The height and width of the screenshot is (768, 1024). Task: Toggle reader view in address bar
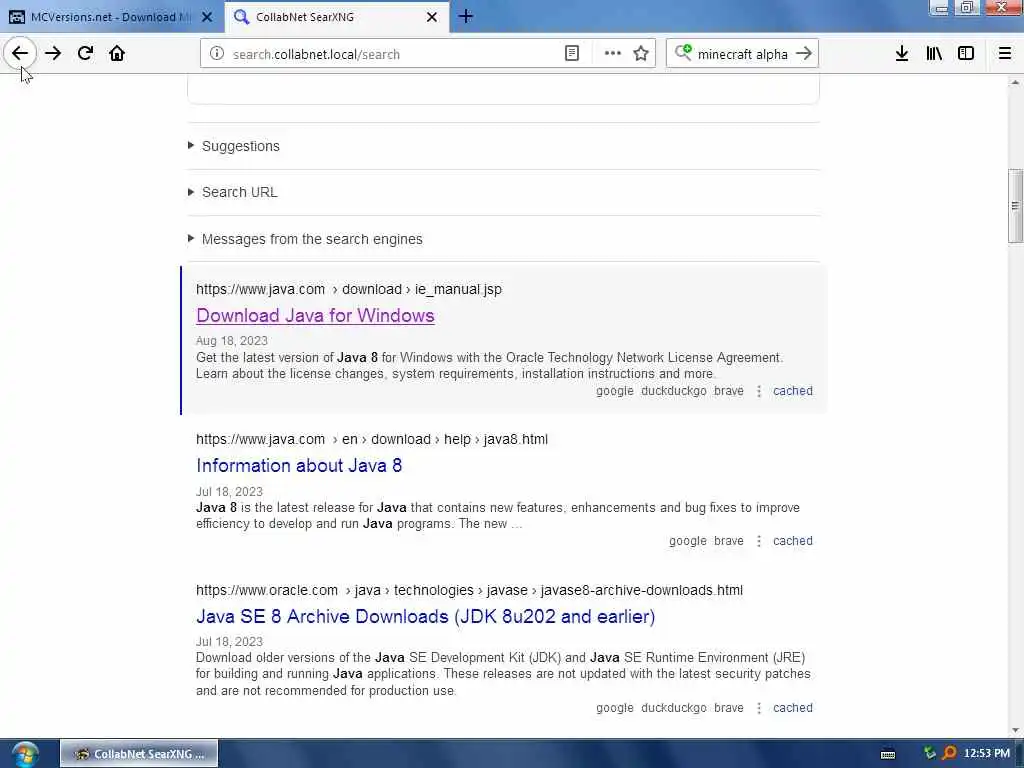[x=571, y=54]
